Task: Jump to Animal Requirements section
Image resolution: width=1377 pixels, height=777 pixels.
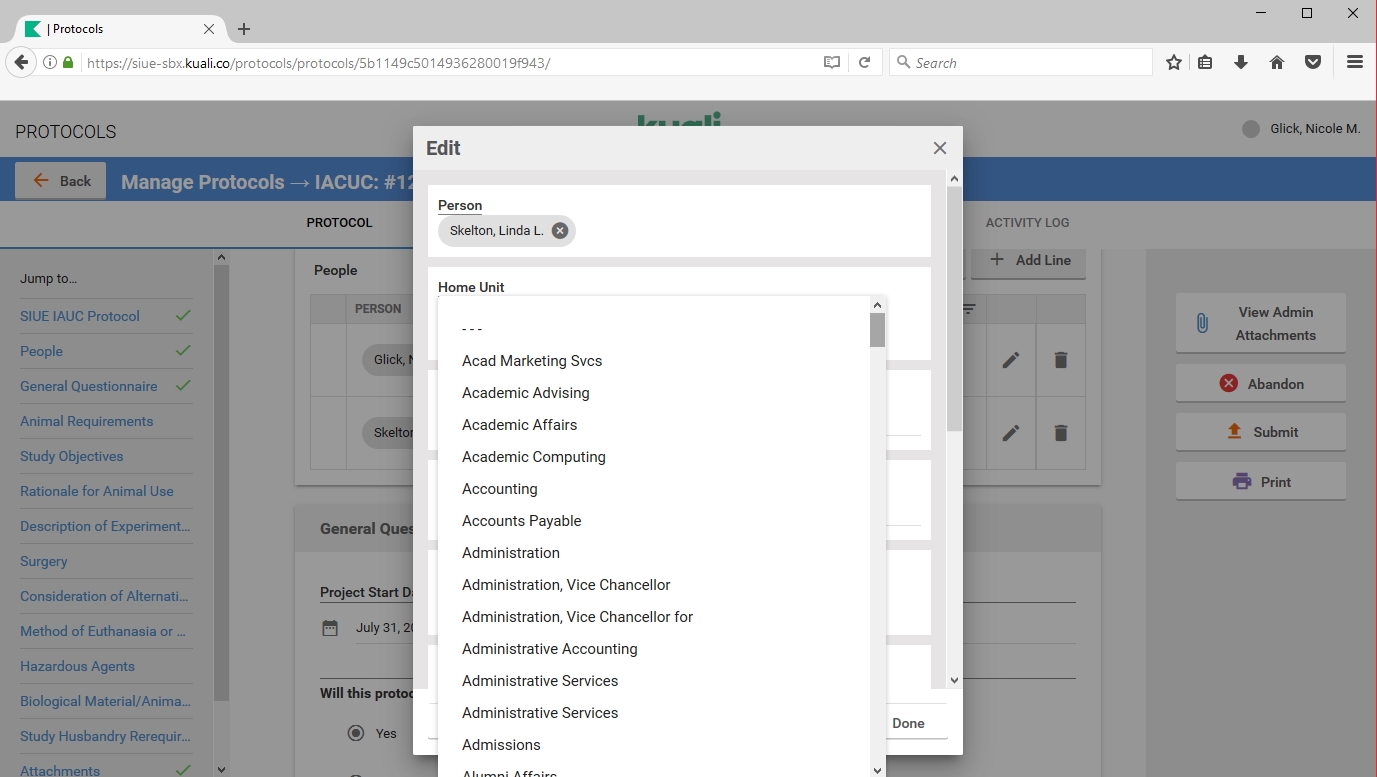Action: 87,421
